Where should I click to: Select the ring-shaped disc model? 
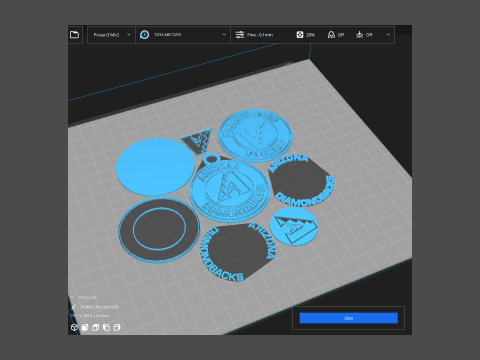159,230
